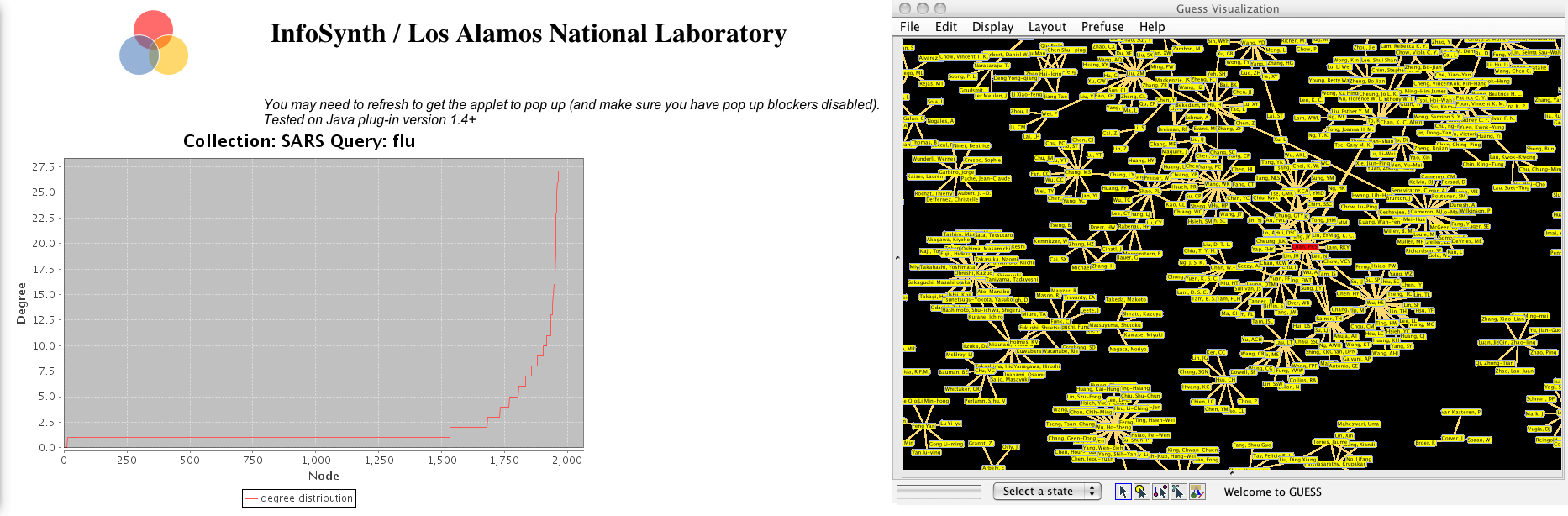This screenshot has height=516, width=1568.
Task: Open the Display menu
Action: click(993, 27)
